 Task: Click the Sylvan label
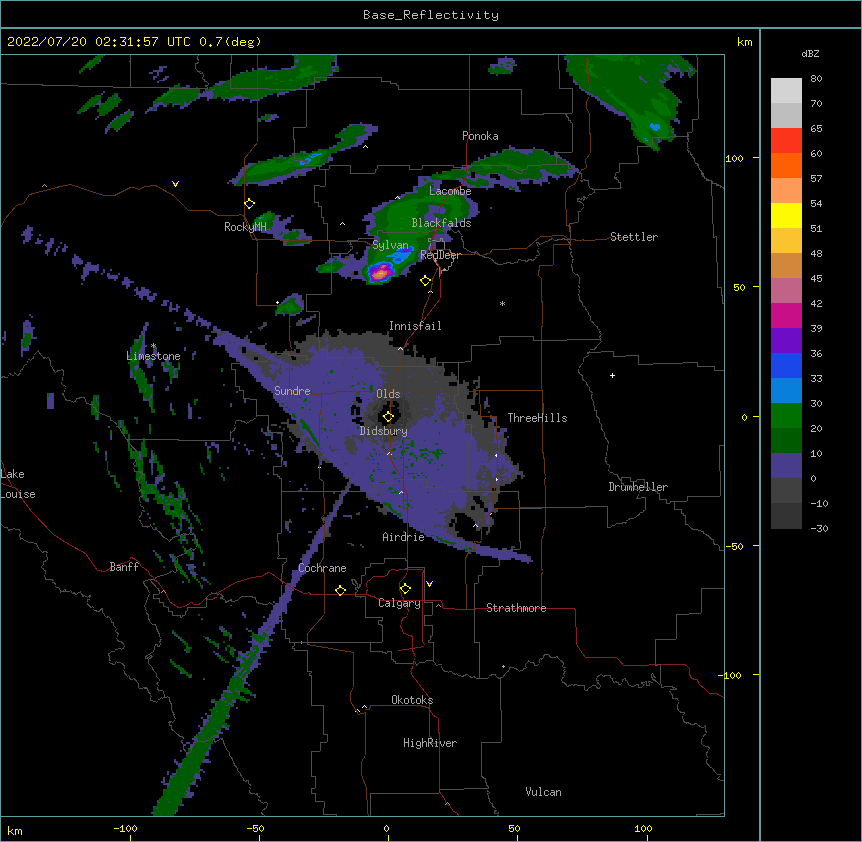coord(390,245)
